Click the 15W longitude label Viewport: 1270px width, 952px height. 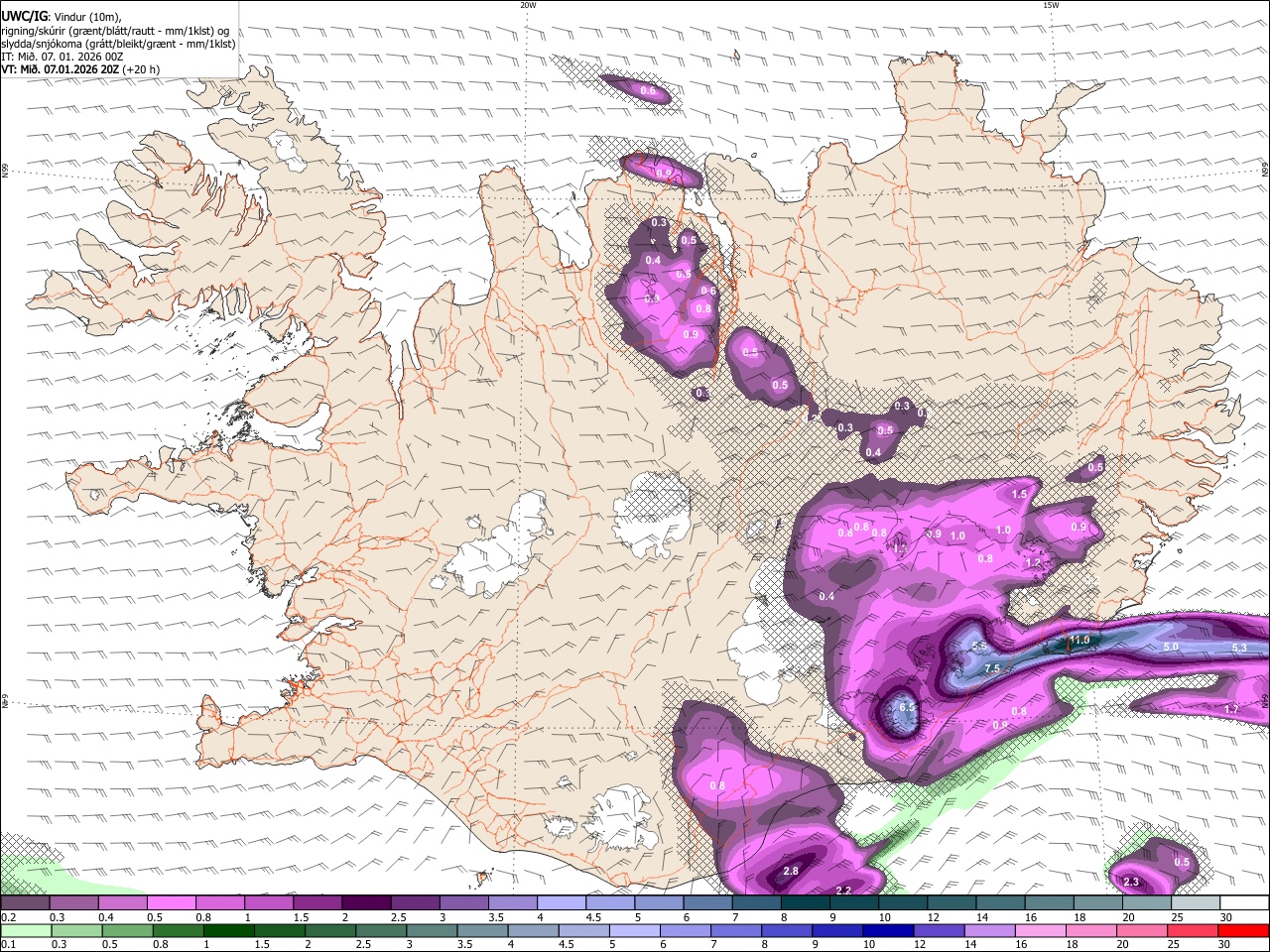coord(1051,5)
